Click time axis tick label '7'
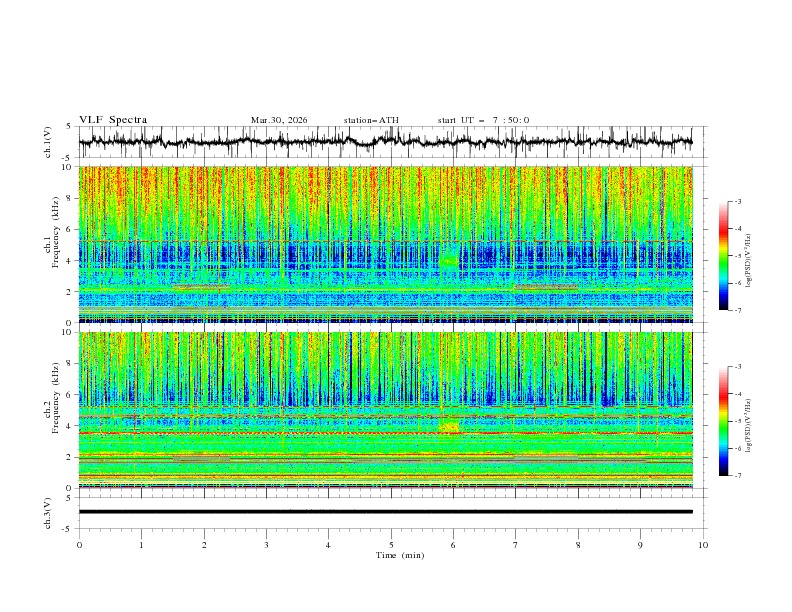 [x=516, y=545]
